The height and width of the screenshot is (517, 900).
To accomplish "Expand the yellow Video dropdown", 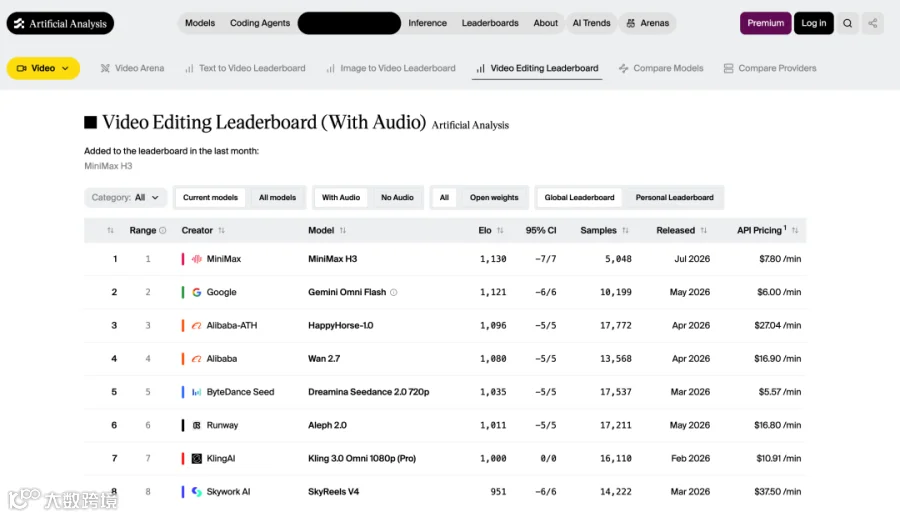I will pos(43,68).
